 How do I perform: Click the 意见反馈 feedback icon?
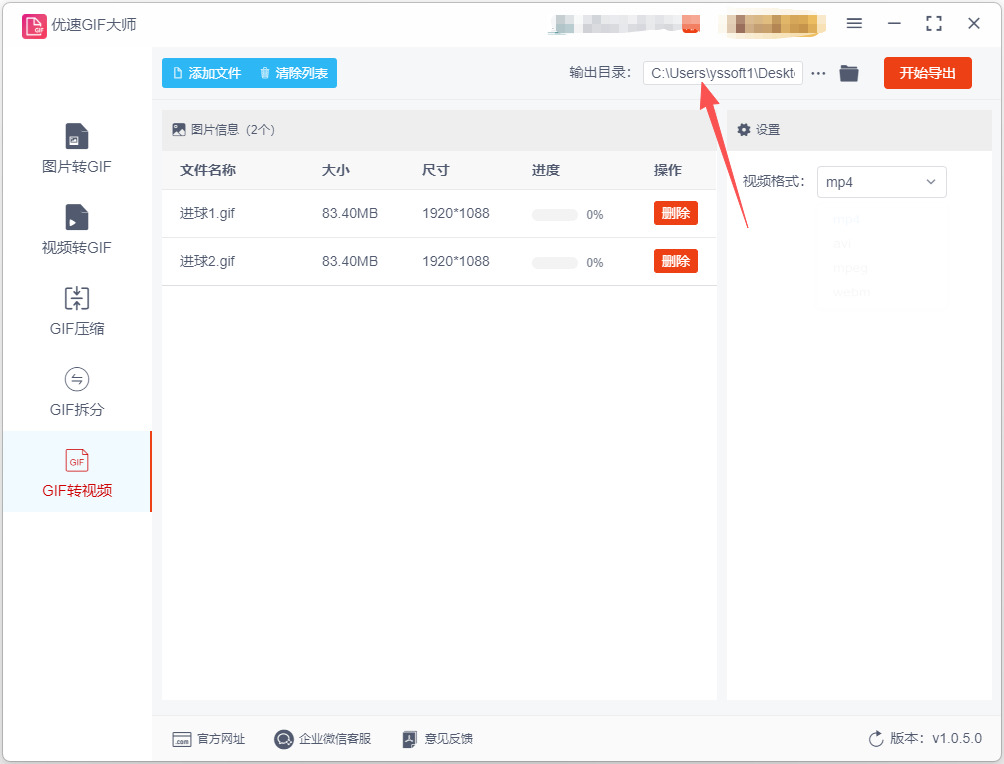(x=410, y=739)
